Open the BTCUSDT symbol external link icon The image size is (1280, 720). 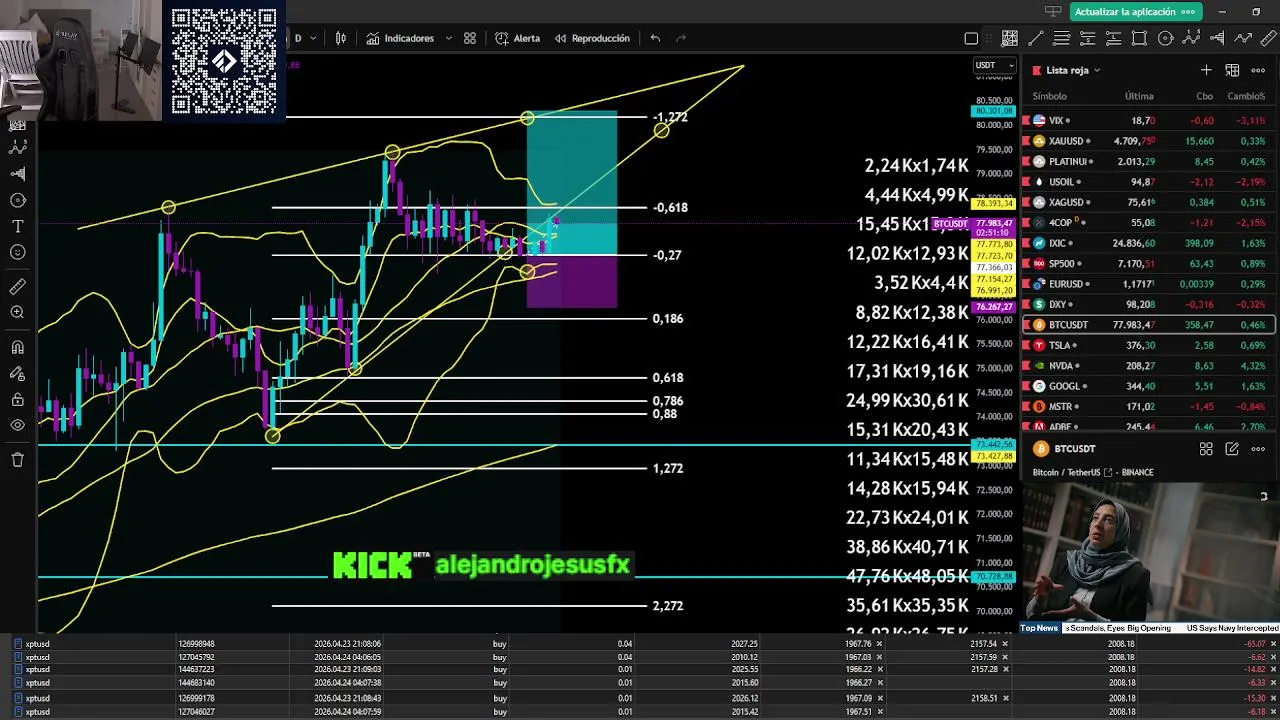1107,472
